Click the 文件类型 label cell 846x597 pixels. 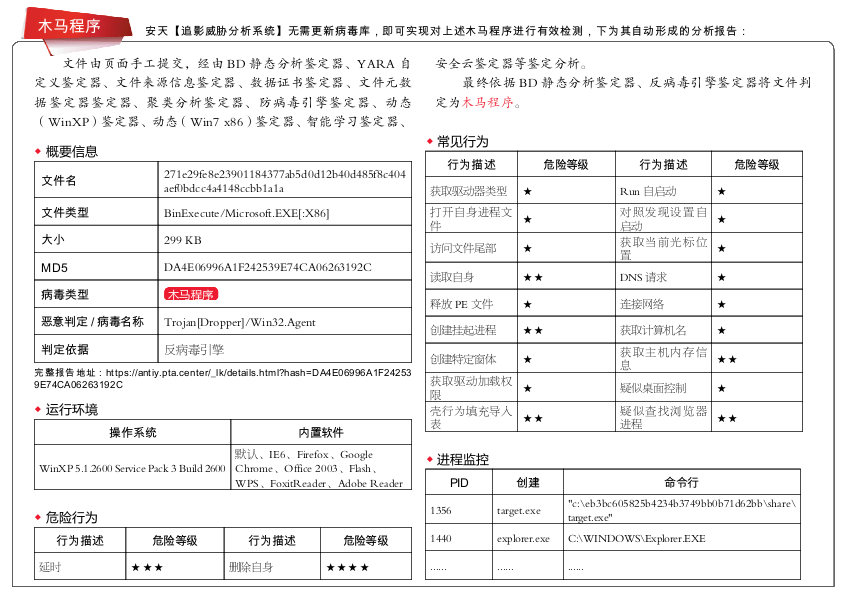(x=96, y=212)
